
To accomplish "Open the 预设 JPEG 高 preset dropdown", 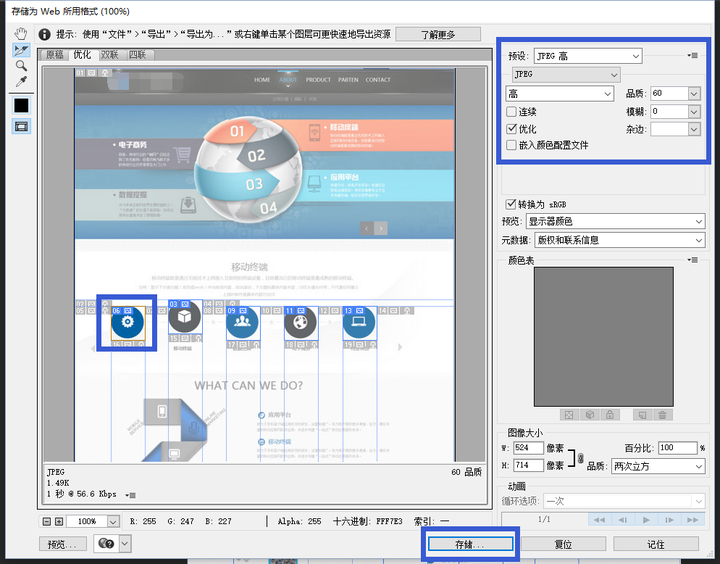I will pyautogui.click(x=588, y=56).
